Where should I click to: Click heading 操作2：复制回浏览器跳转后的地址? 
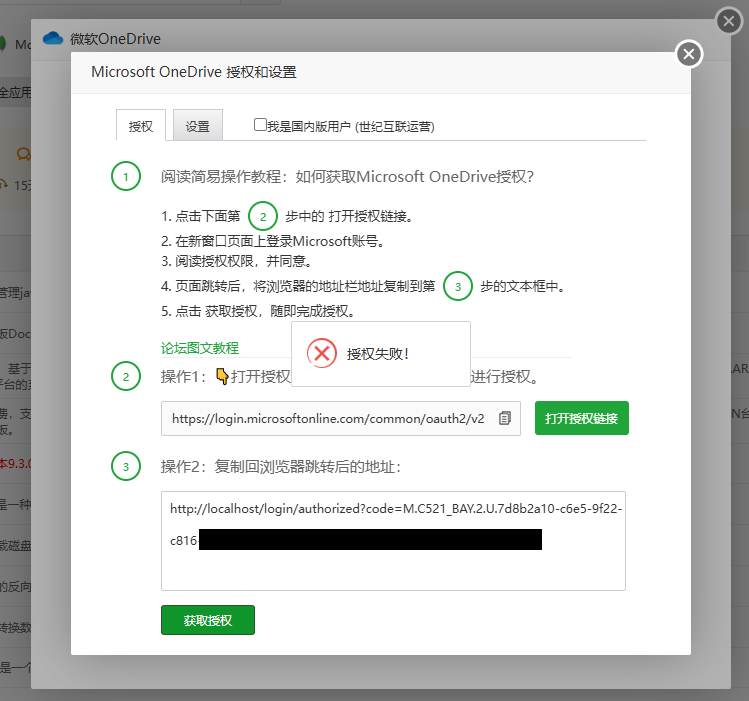point(281,467)
